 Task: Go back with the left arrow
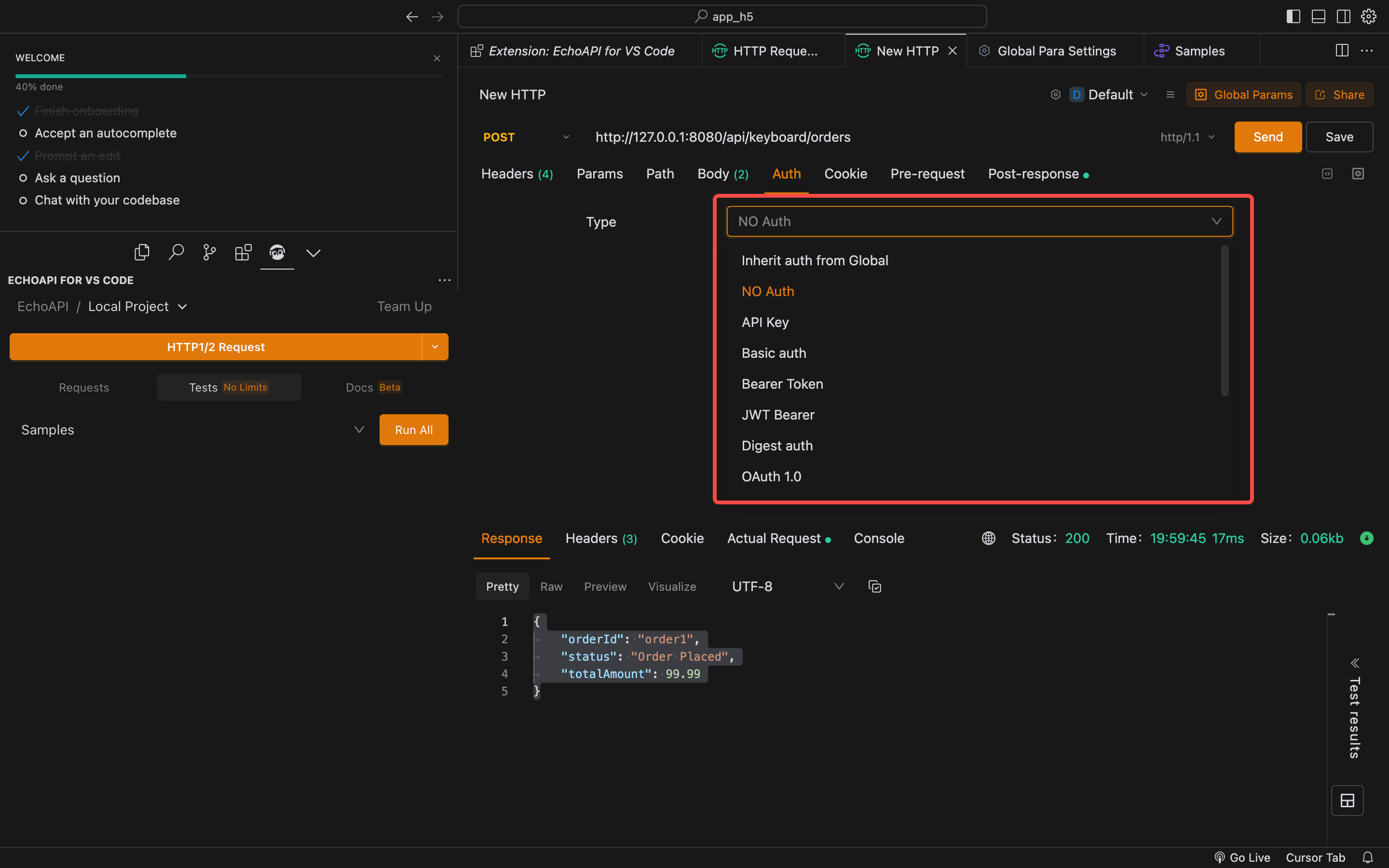tap(411, 17)
